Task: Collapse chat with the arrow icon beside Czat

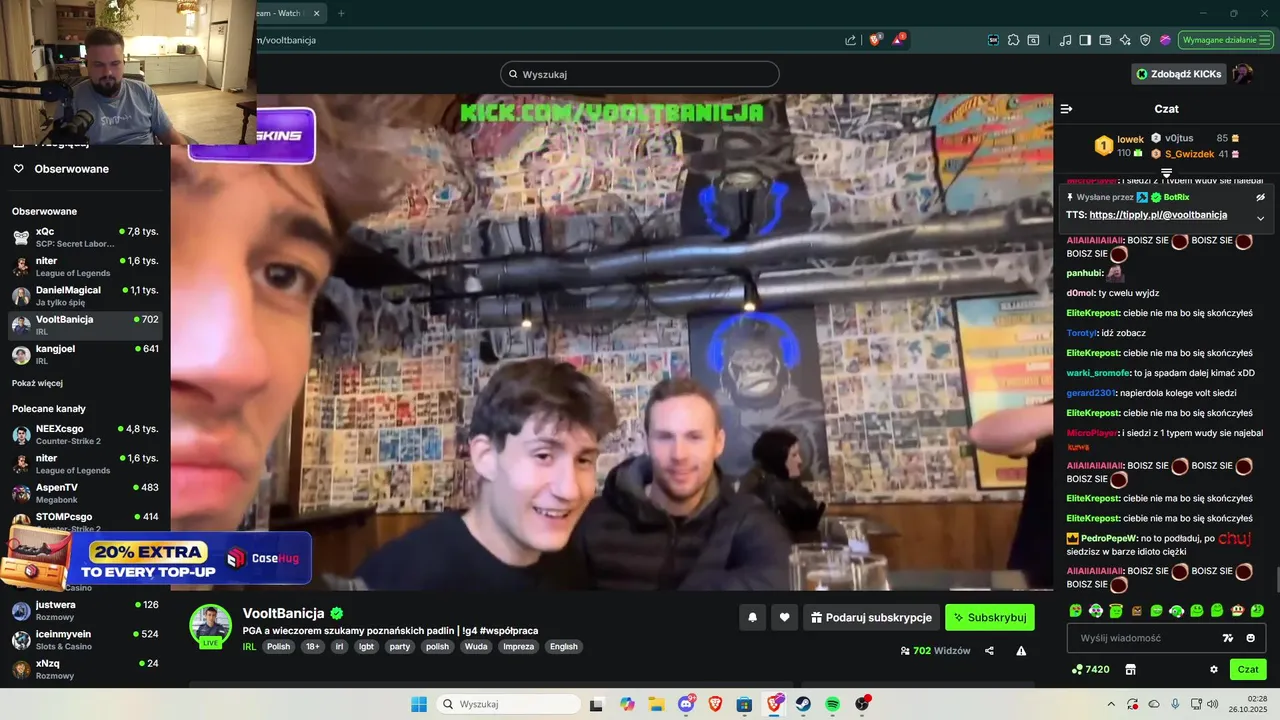Action: click(x=1066, y=109)
